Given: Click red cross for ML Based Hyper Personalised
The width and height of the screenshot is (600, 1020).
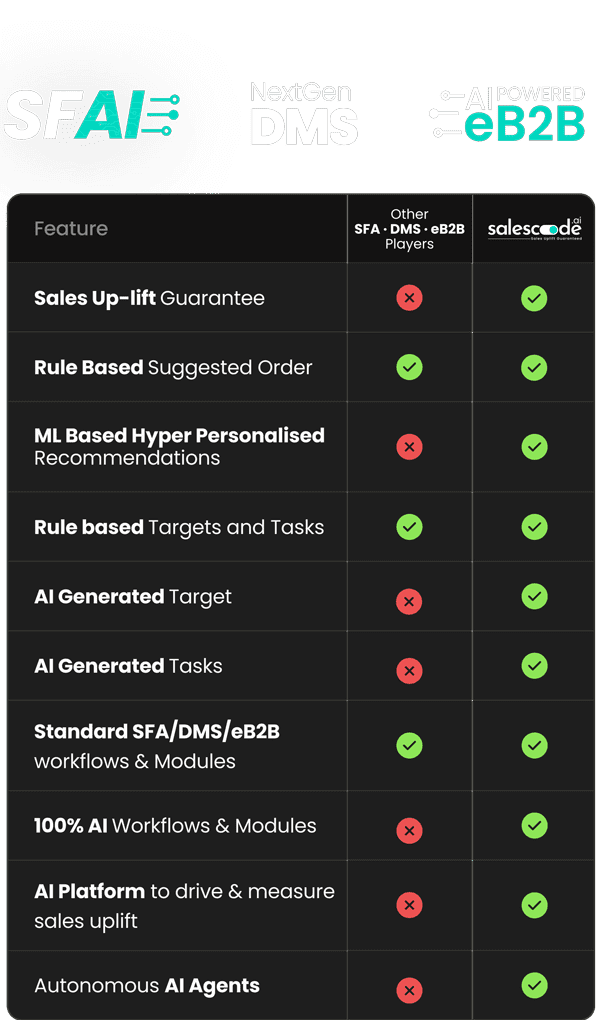Looking at the screenshot, I should (x=409, y=446).
